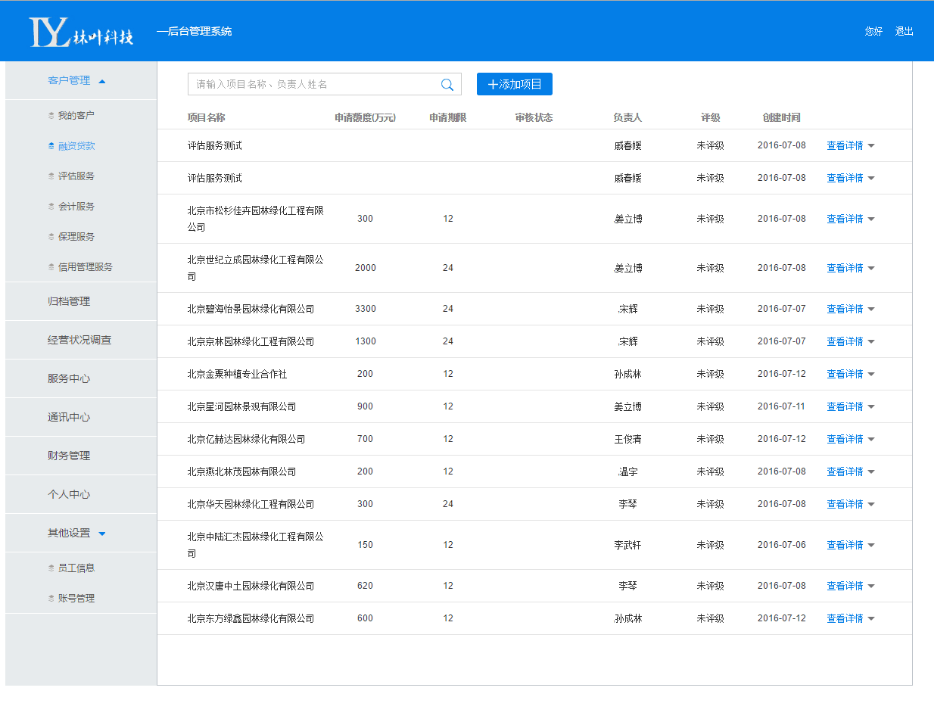Open the 查看详情 dropdown arrow for 北京燕北林茂园林有限公司

click(x=871, y=472)
